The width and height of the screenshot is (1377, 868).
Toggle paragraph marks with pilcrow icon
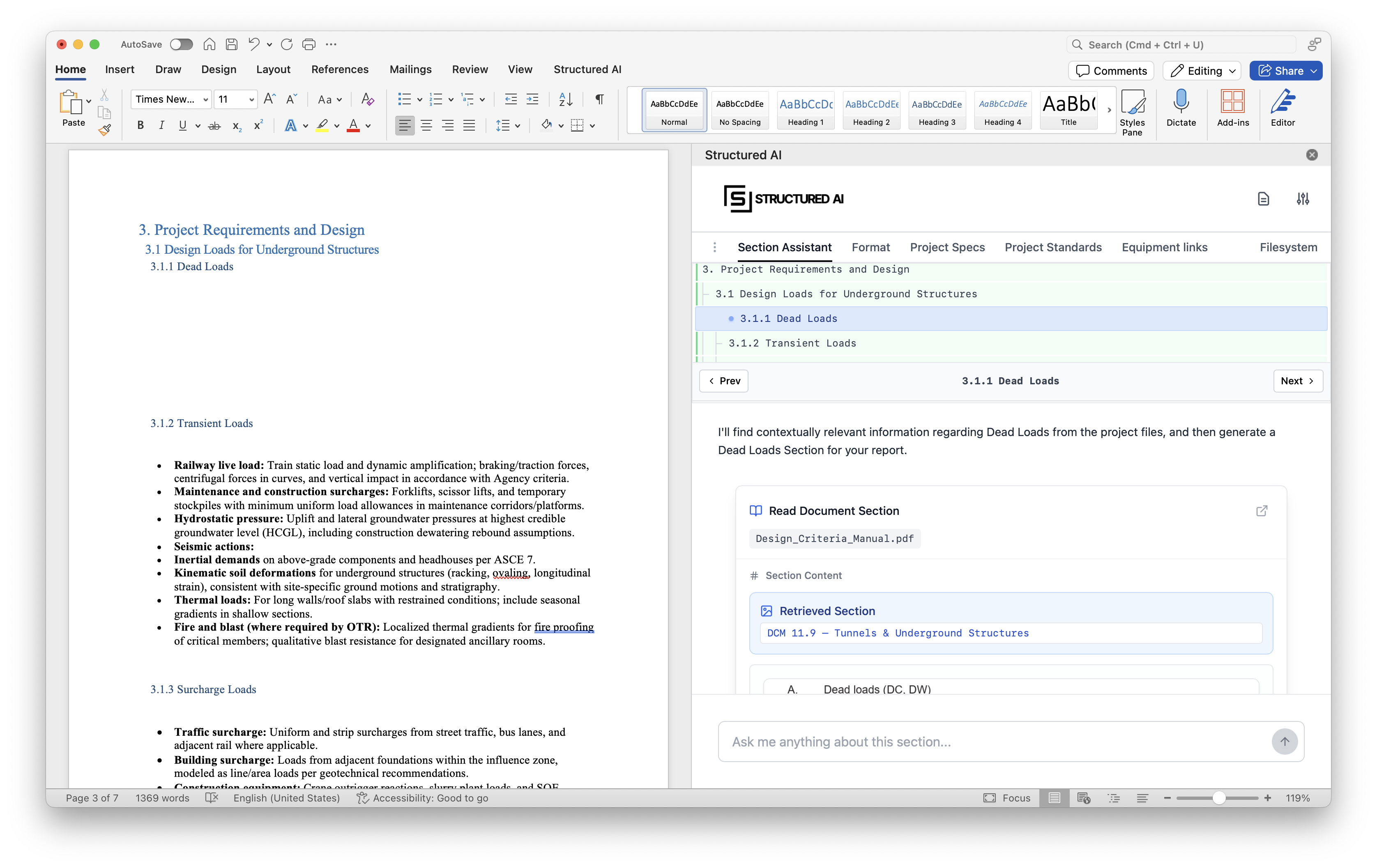[599, 99]
